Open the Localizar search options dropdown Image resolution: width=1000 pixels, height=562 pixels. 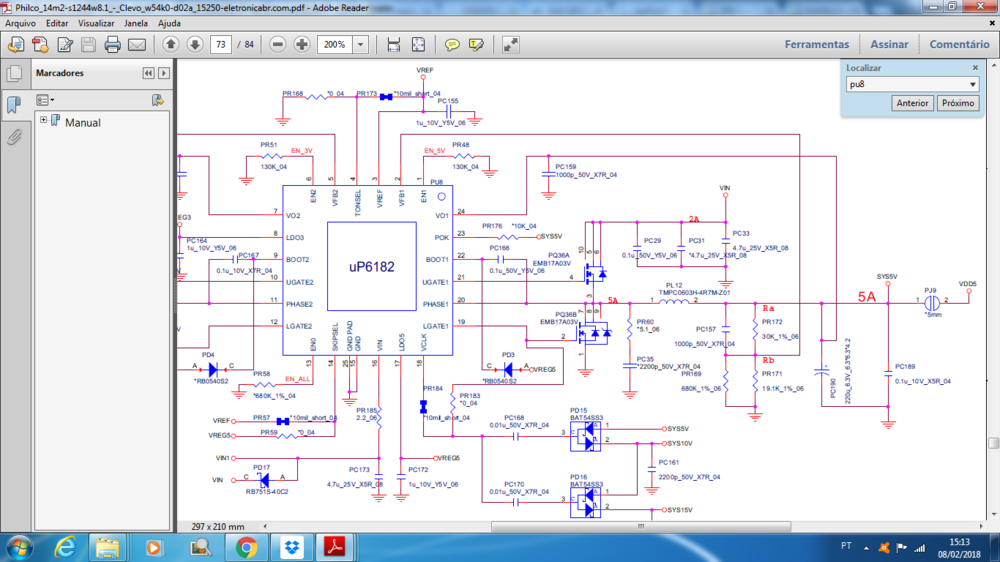(x=971, y=85)
